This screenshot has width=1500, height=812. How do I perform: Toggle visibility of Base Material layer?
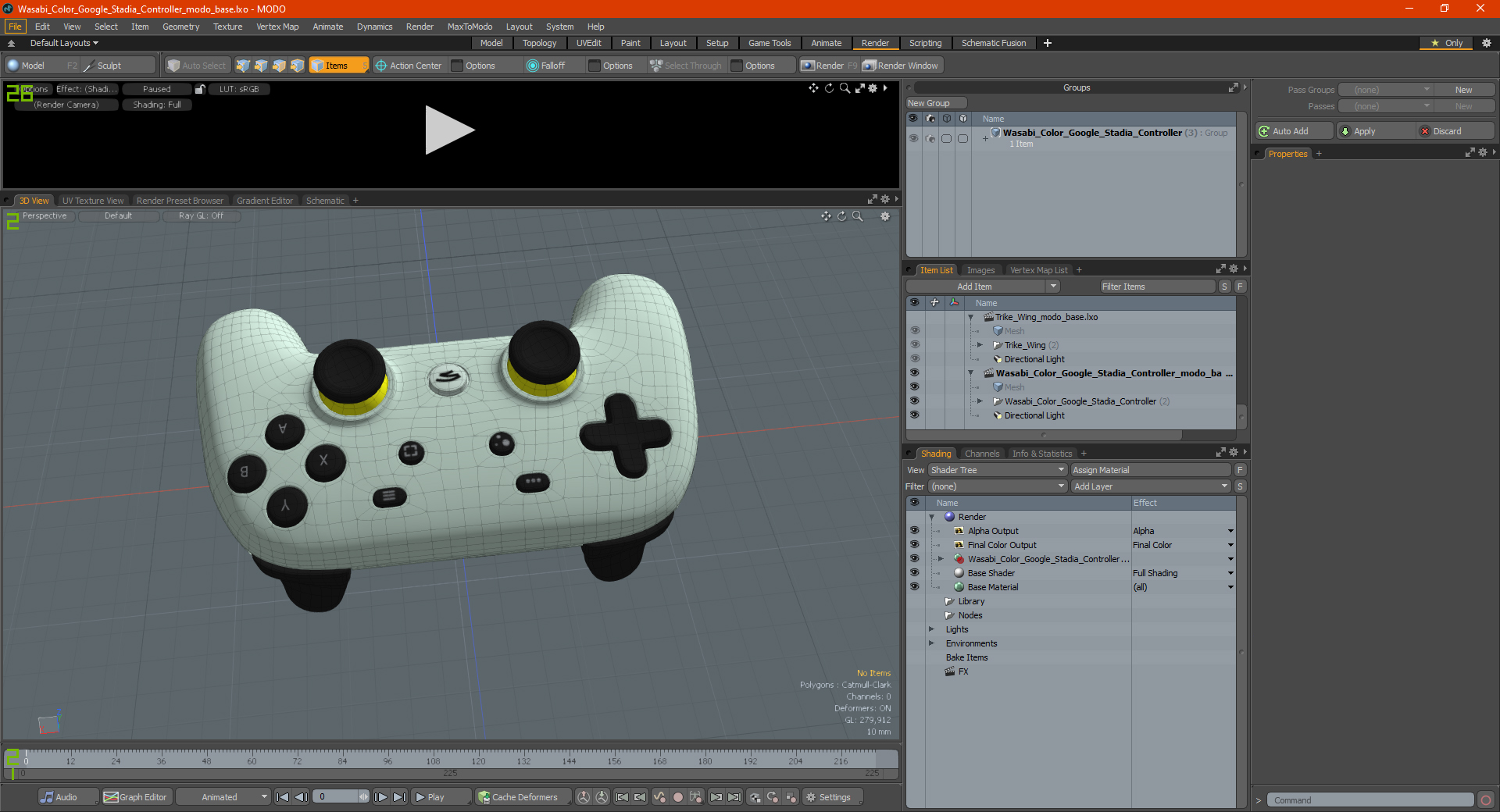914,587
